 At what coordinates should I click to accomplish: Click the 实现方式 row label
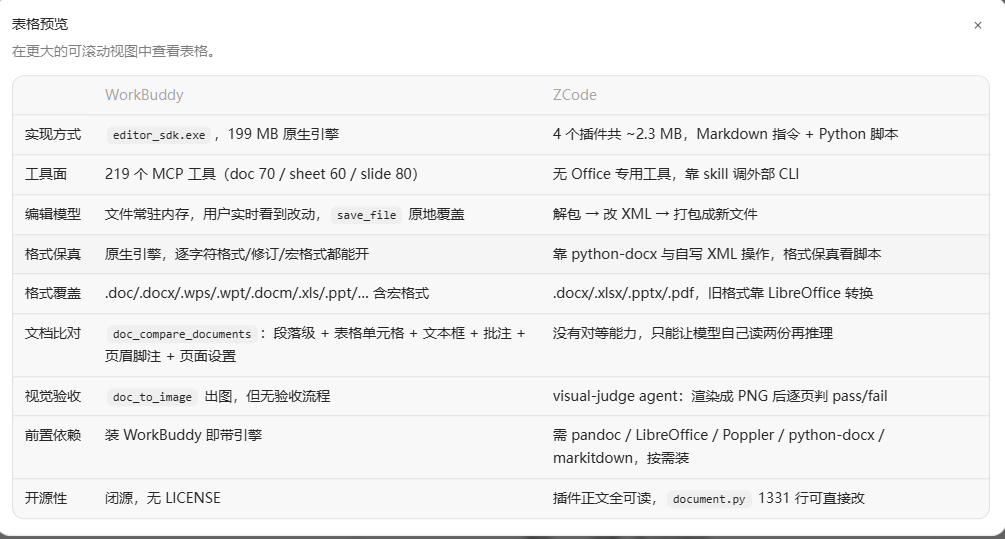coord(53,135)
